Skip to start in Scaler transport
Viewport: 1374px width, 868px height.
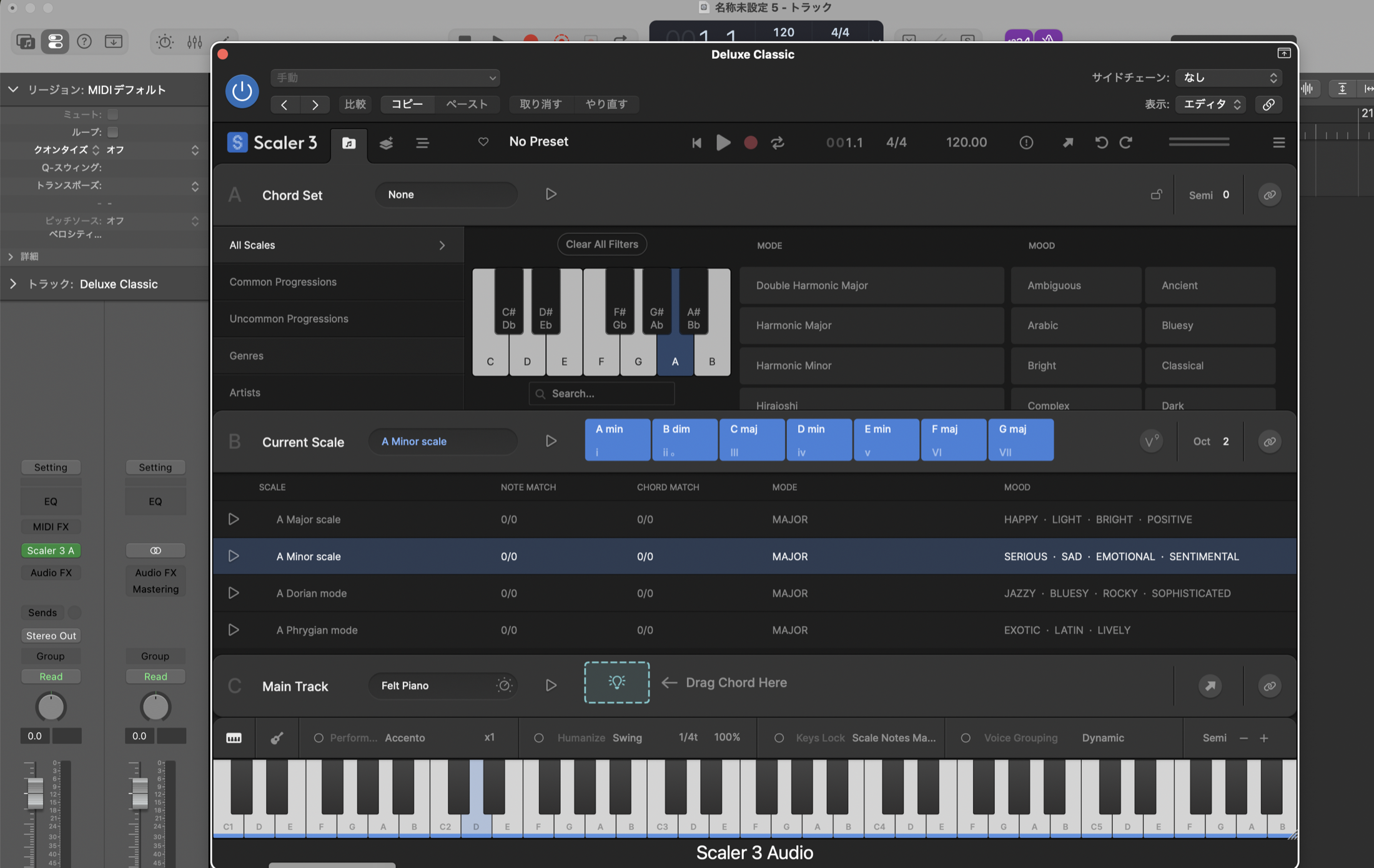point(696,143)
